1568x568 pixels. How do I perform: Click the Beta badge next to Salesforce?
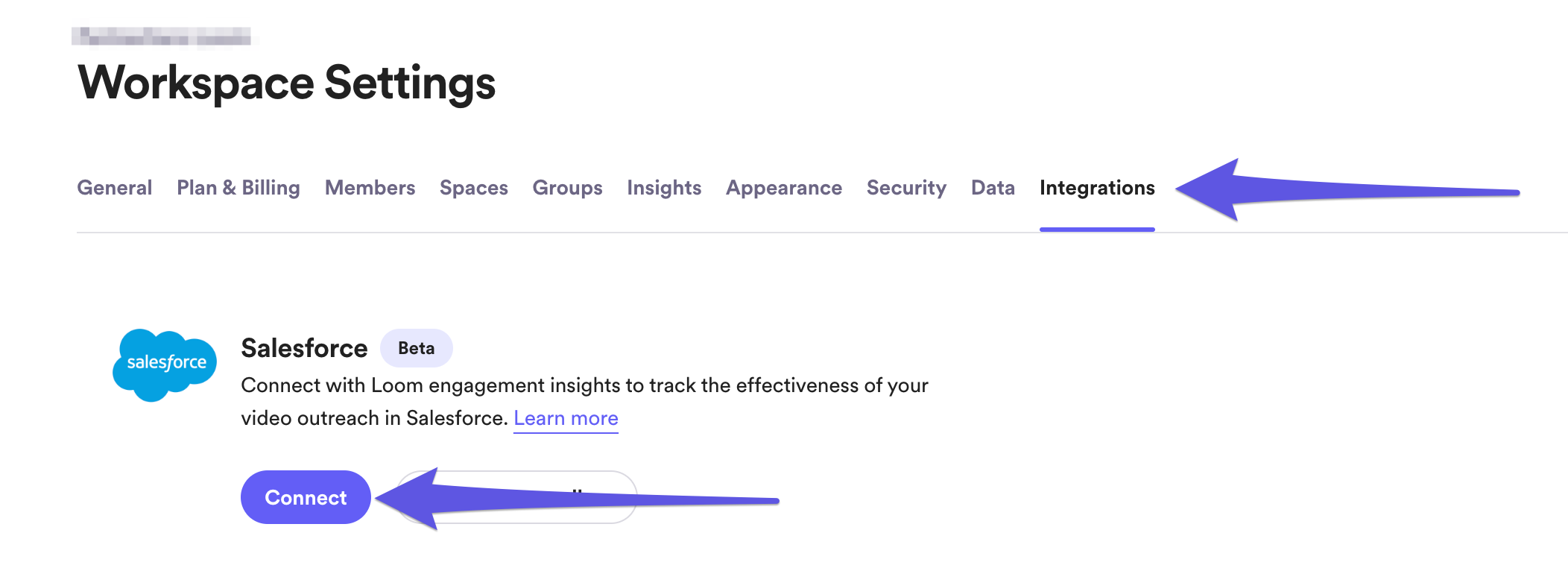click(416, 348)
